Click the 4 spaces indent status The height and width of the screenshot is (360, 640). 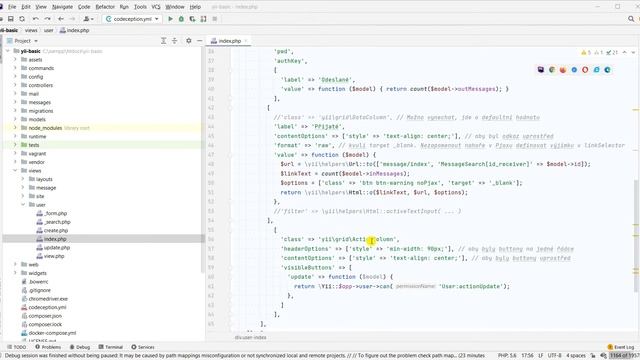pyautogui.click(x=576, y=356)
